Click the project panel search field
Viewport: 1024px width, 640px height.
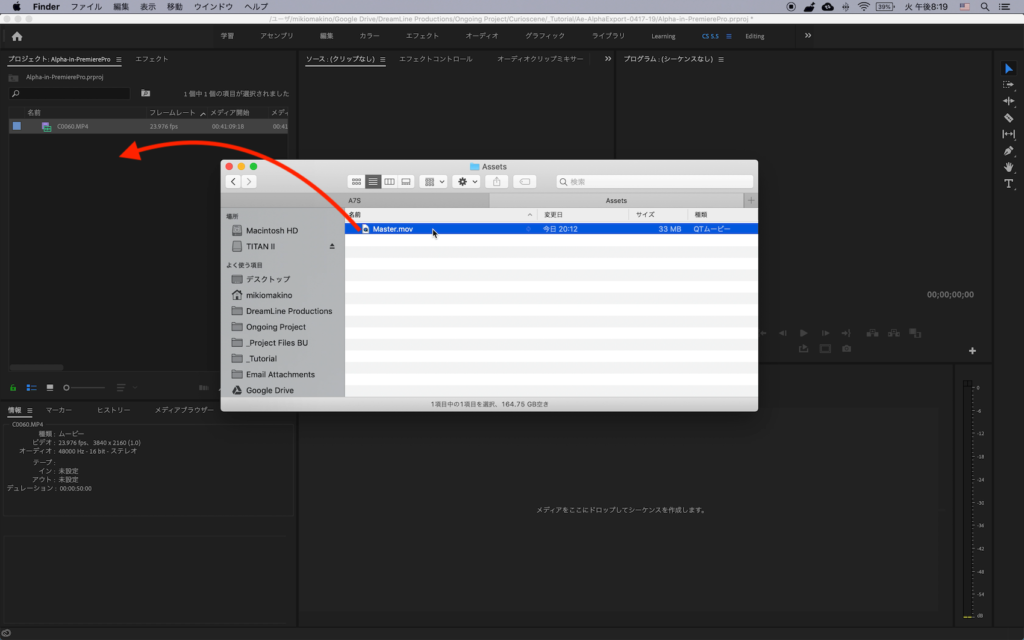click(x=69, y=94)
